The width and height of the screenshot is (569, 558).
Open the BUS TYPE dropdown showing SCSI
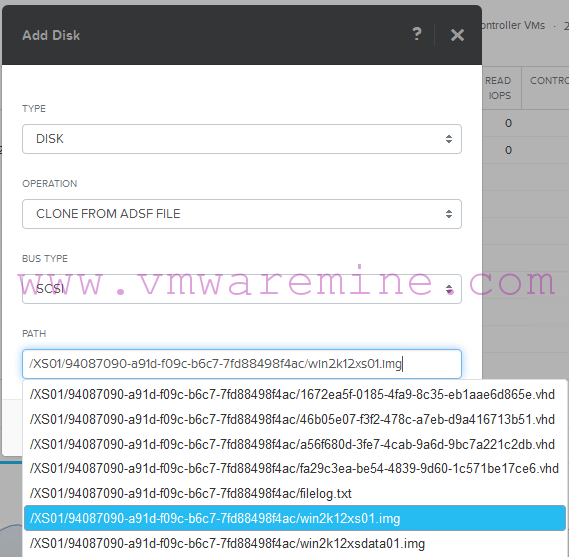pos(242,289)
